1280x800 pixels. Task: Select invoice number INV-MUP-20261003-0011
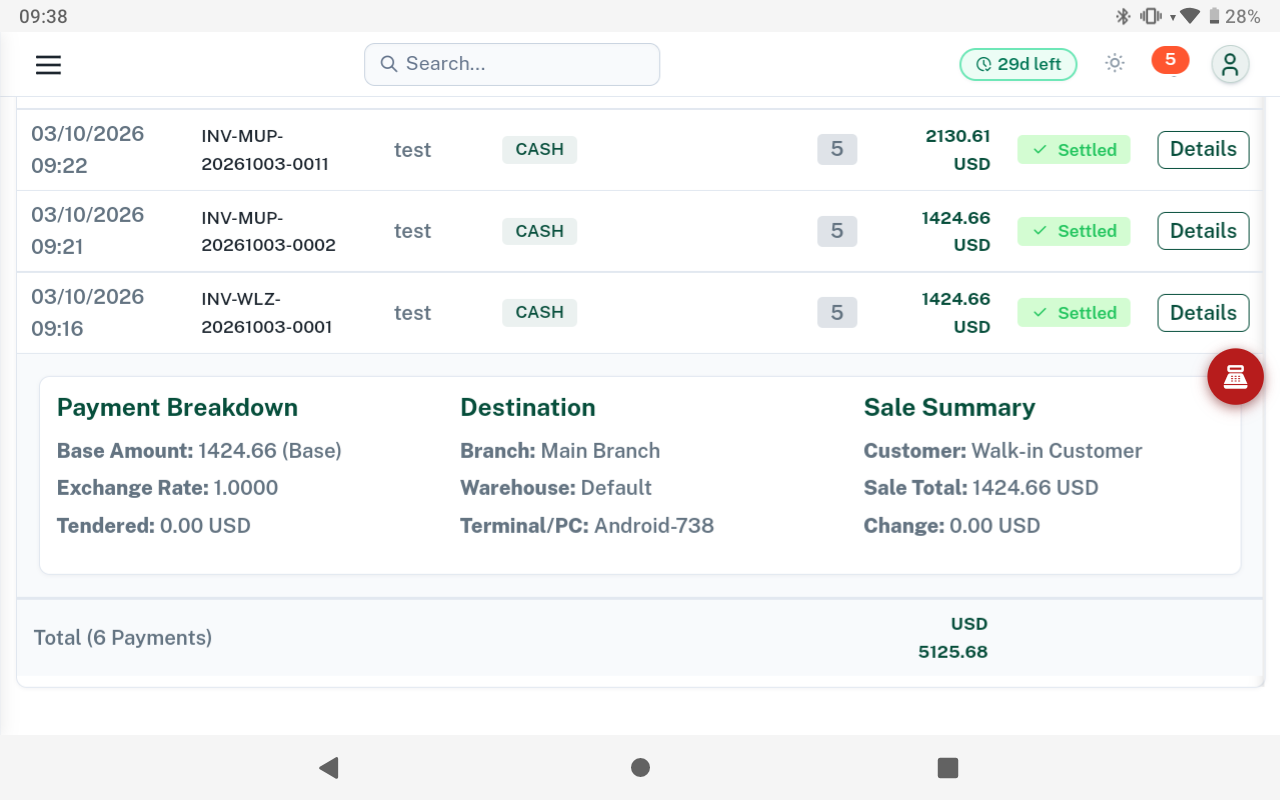(265, 150)
